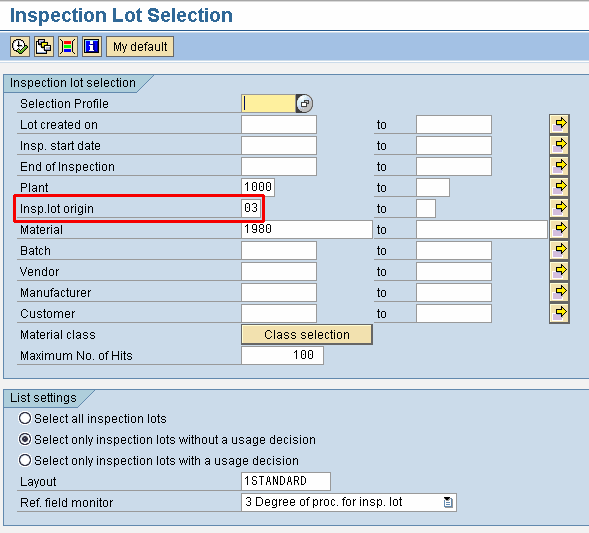The height and width of the screenshot is (533, 589).
Task: Select all inspection lots radio option
Action: pyautogui.click(x=25, y=418)
